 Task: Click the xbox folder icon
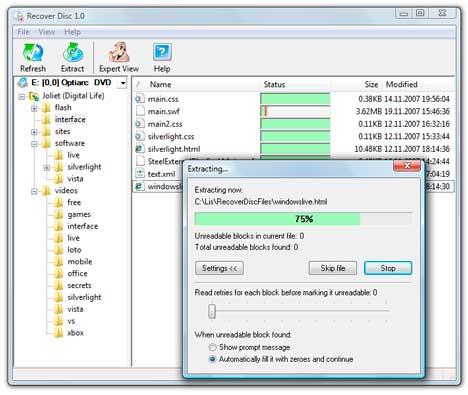[59, 333]
